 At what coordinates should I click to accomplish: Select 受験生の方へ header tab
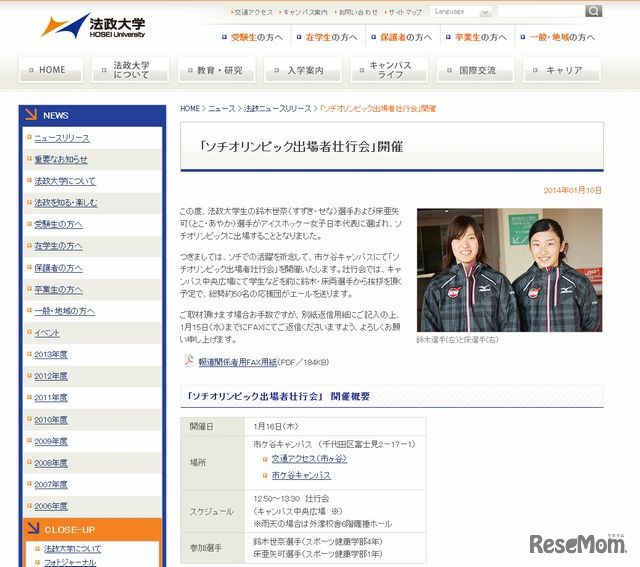[x=253, y=37]
